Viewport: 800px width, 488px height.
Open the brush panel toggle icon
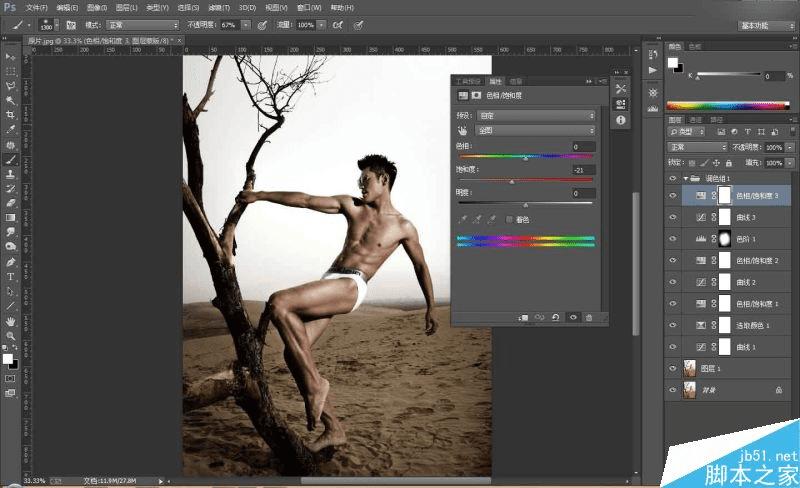coord(71,25)
